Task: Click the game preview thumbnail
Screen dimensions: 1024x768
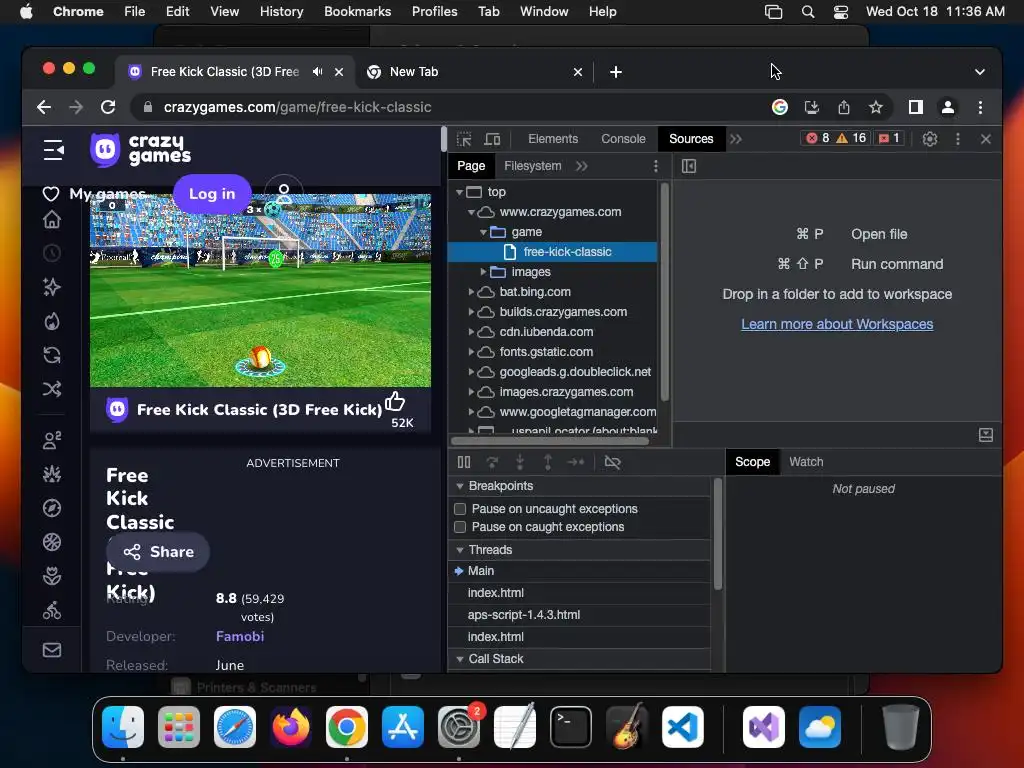Action: tap(260, 290)
